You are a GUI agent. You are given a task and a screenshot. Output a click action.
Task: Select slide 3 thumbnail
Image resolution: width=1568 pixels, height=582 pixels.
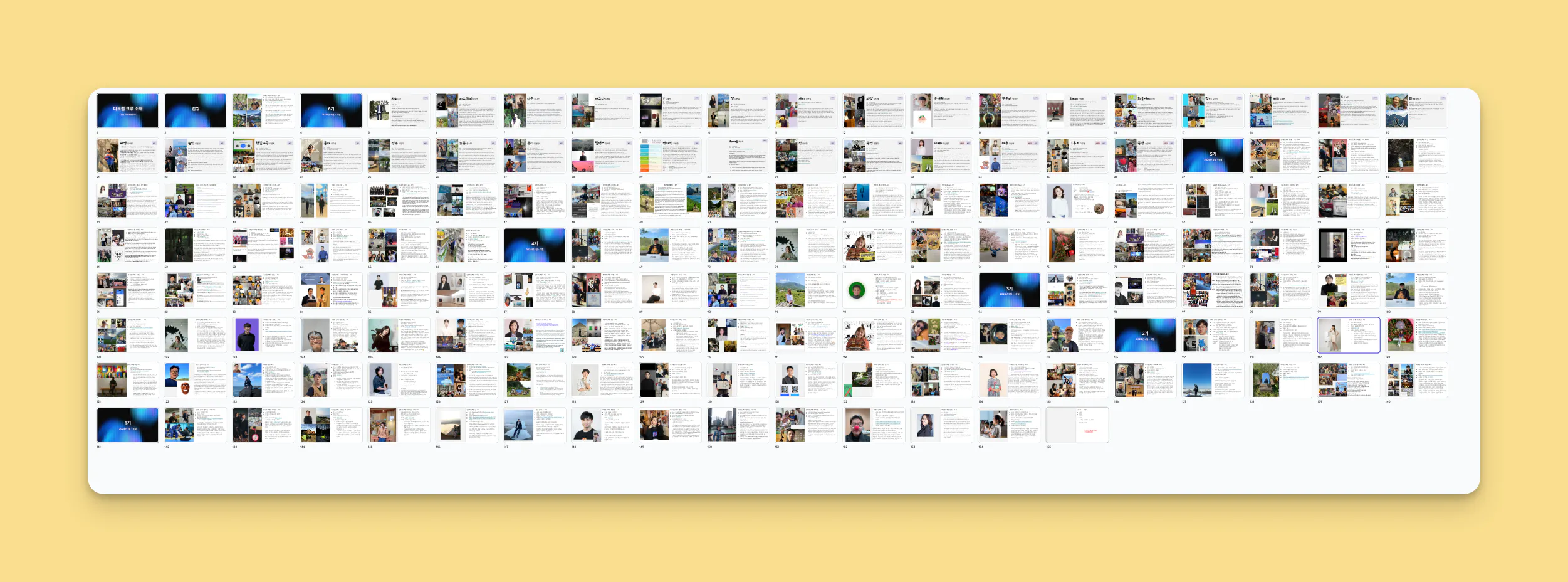coord(263,111)
